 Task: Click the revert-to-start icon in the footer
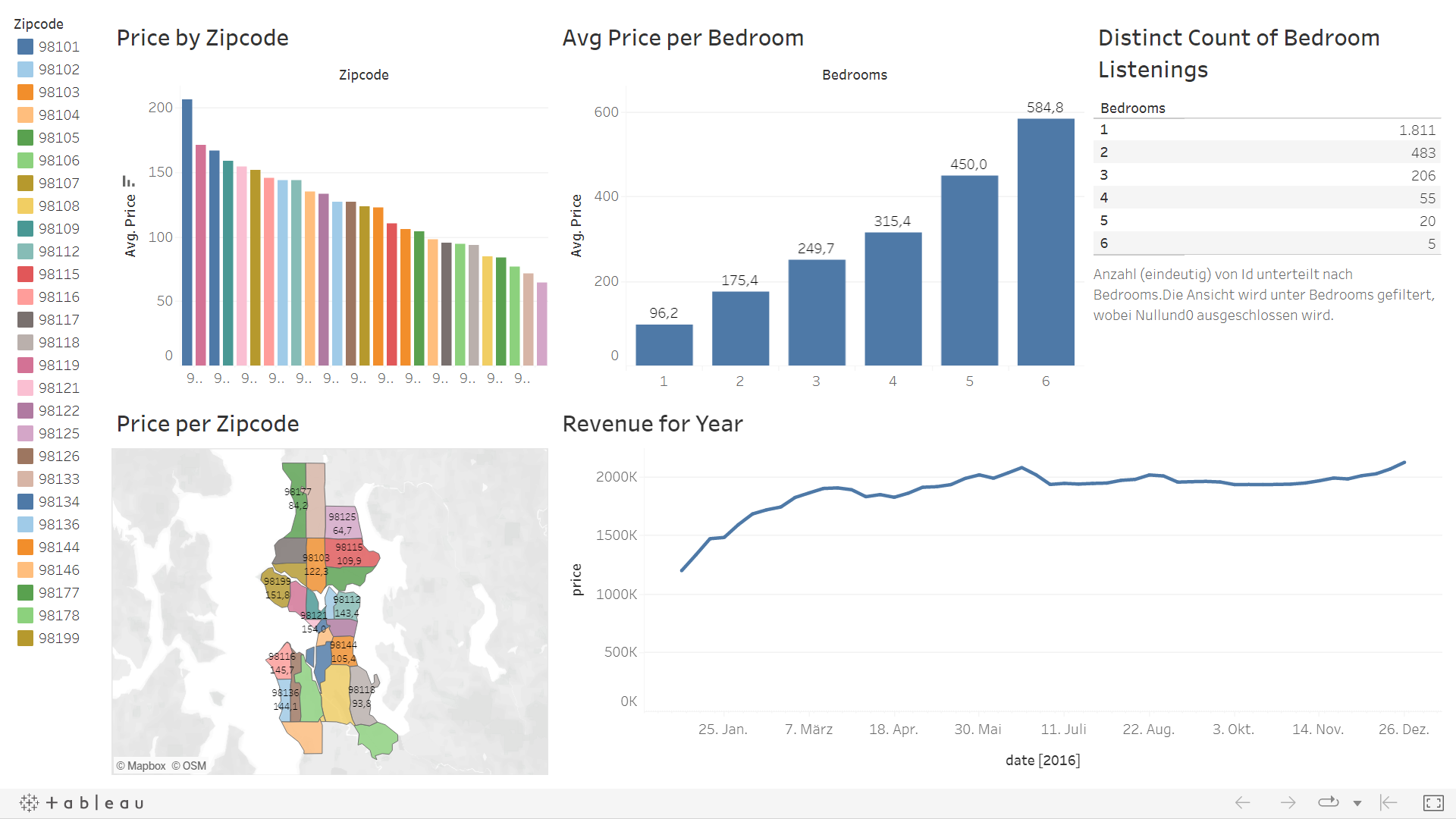1389,802
